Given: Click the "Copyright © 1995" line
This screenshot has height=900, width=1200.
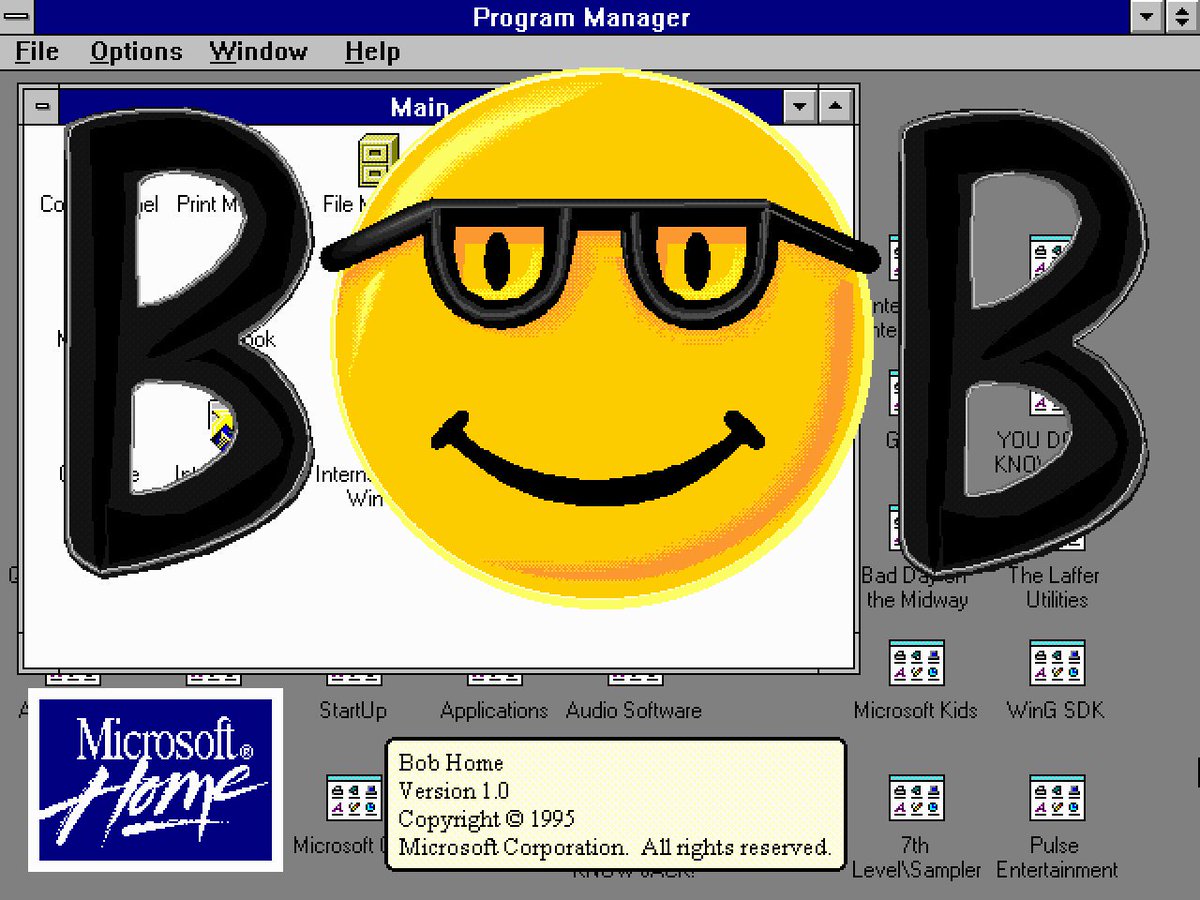Looking at the screenshot, I should 487,819.
